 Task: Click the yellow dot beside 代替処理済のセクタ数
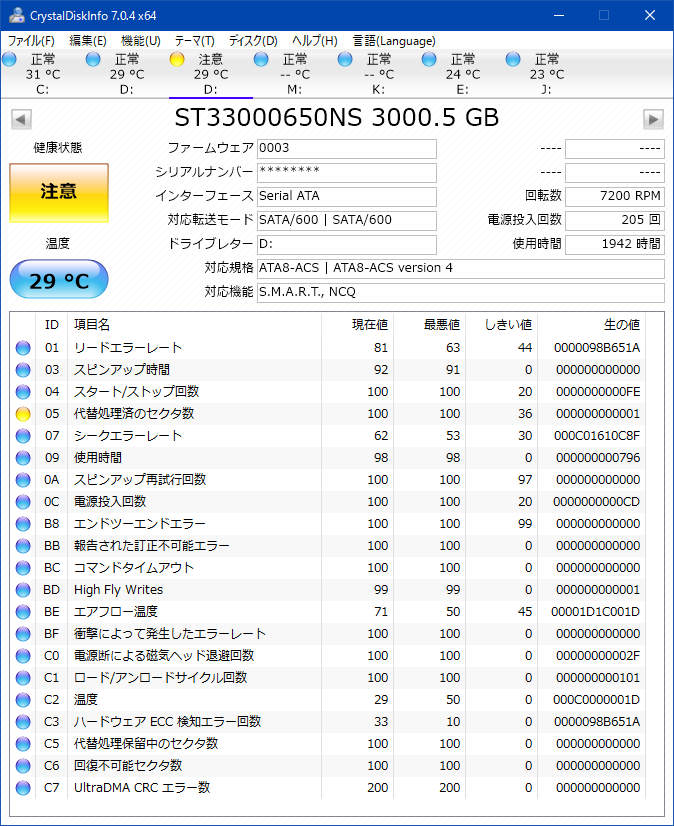point(24,411)
